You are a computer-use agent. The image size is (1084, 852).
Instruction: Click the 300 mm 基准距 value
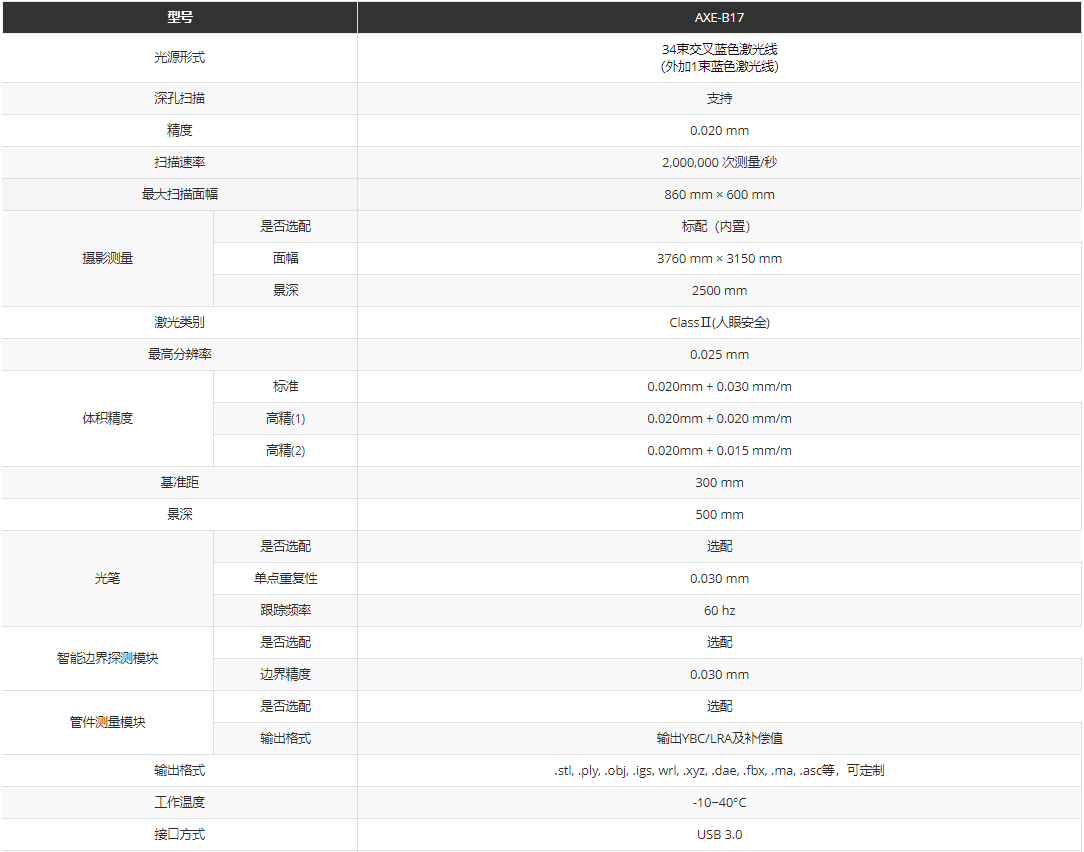click(x=719, y=482)
